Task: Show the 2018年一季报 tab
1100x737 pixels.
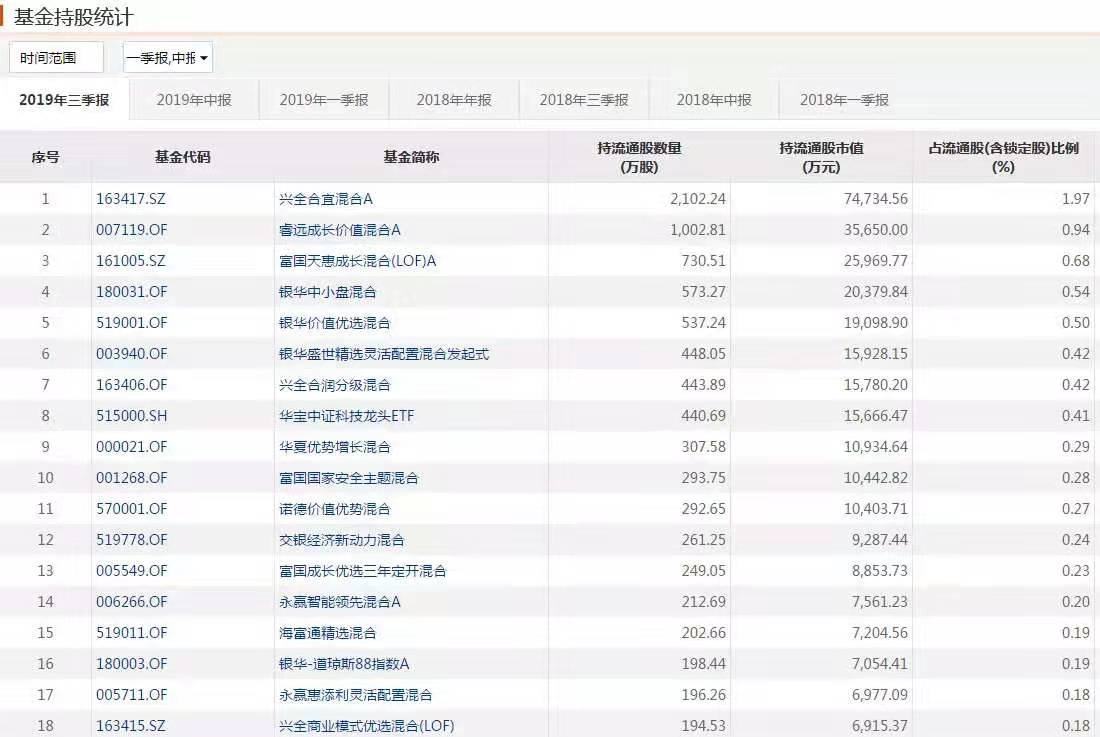Action: (x=845, y=100)
